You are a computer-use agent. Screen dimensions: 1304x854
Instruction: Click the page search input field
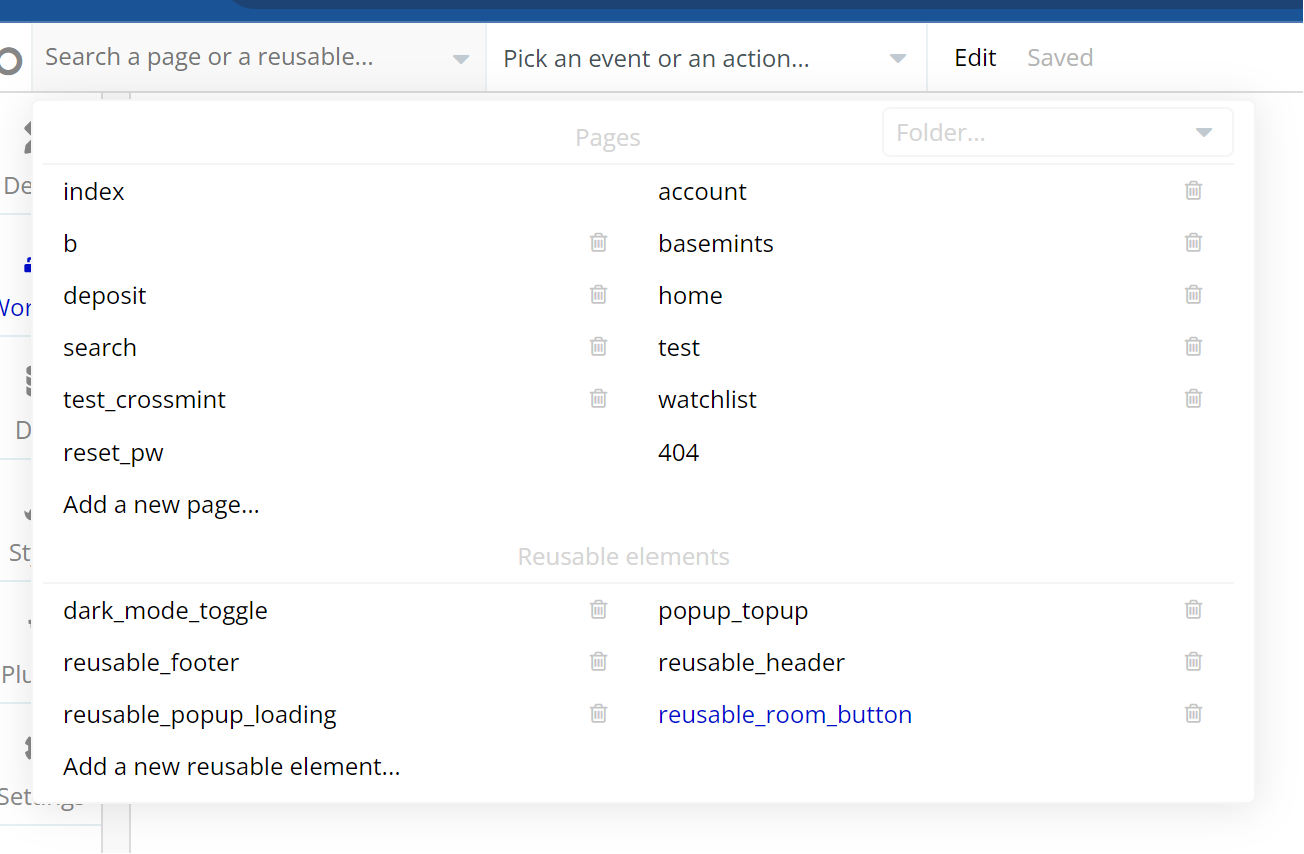240,58
